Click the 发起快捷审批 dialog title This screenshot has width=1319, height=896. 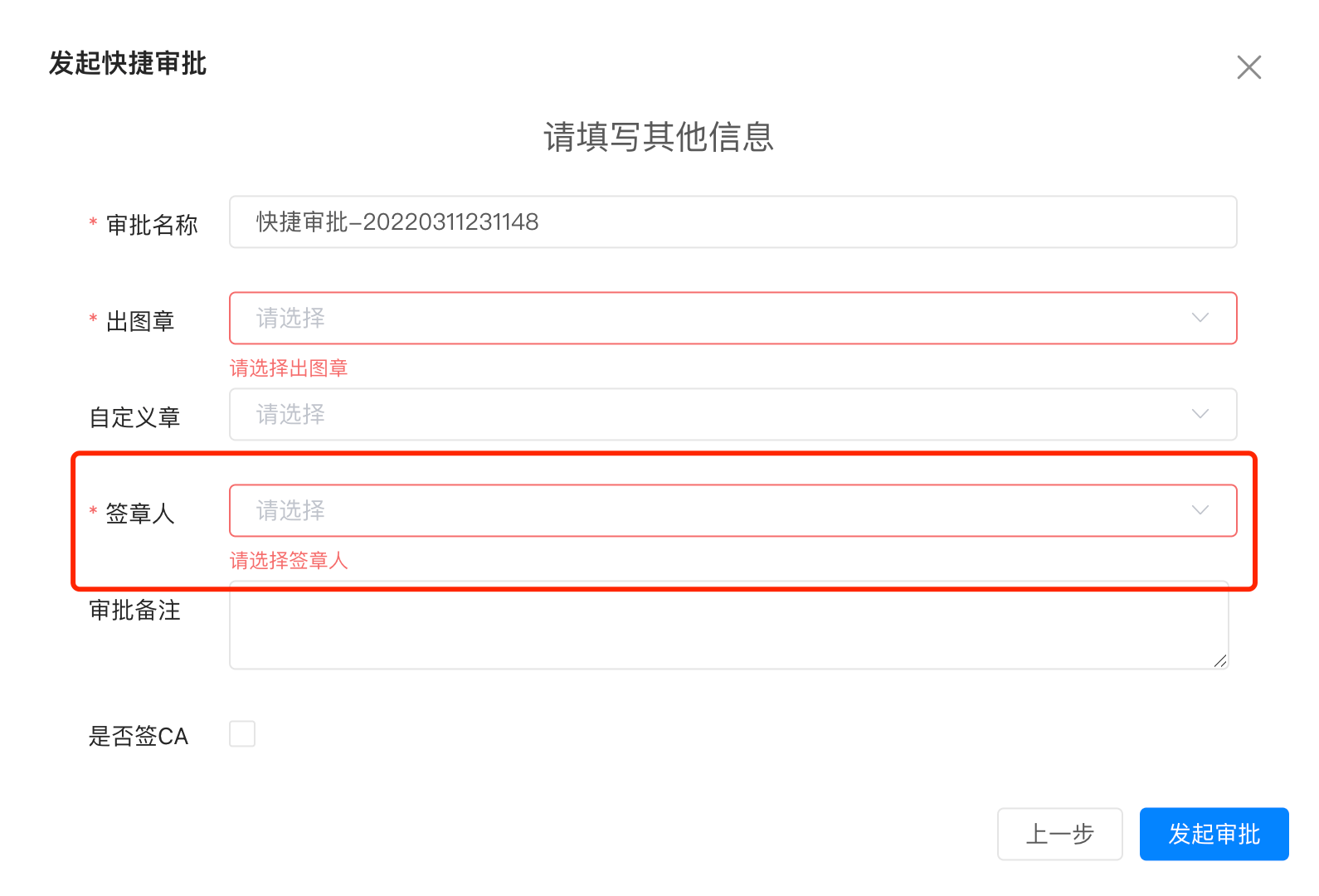[x=128, y=64]
